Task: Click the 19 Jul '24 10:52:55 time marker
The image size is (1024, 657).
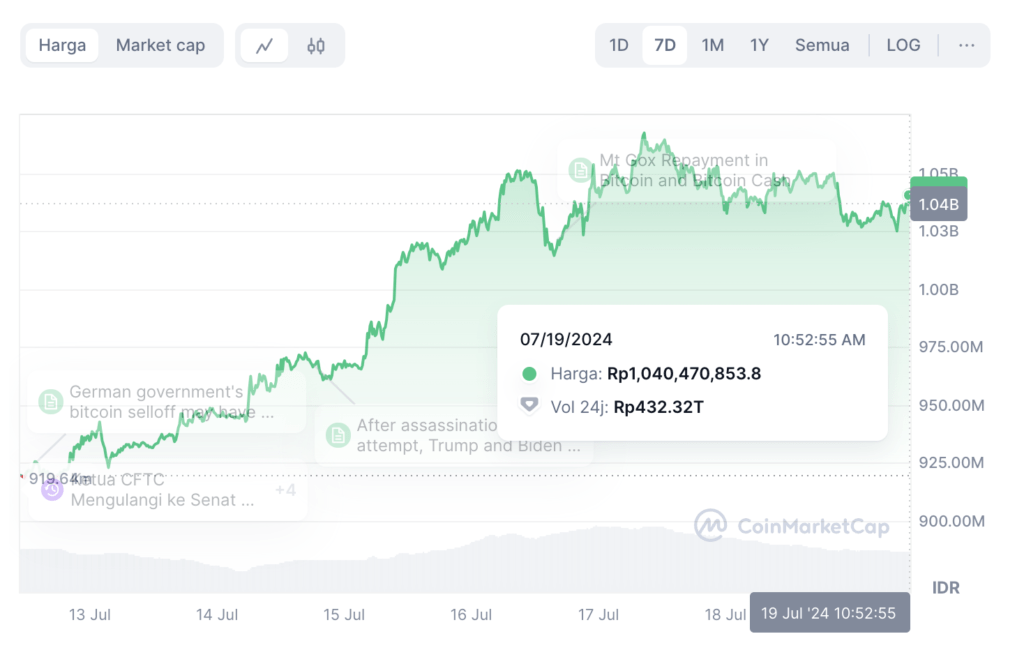Action: click(x=829, y=613)
